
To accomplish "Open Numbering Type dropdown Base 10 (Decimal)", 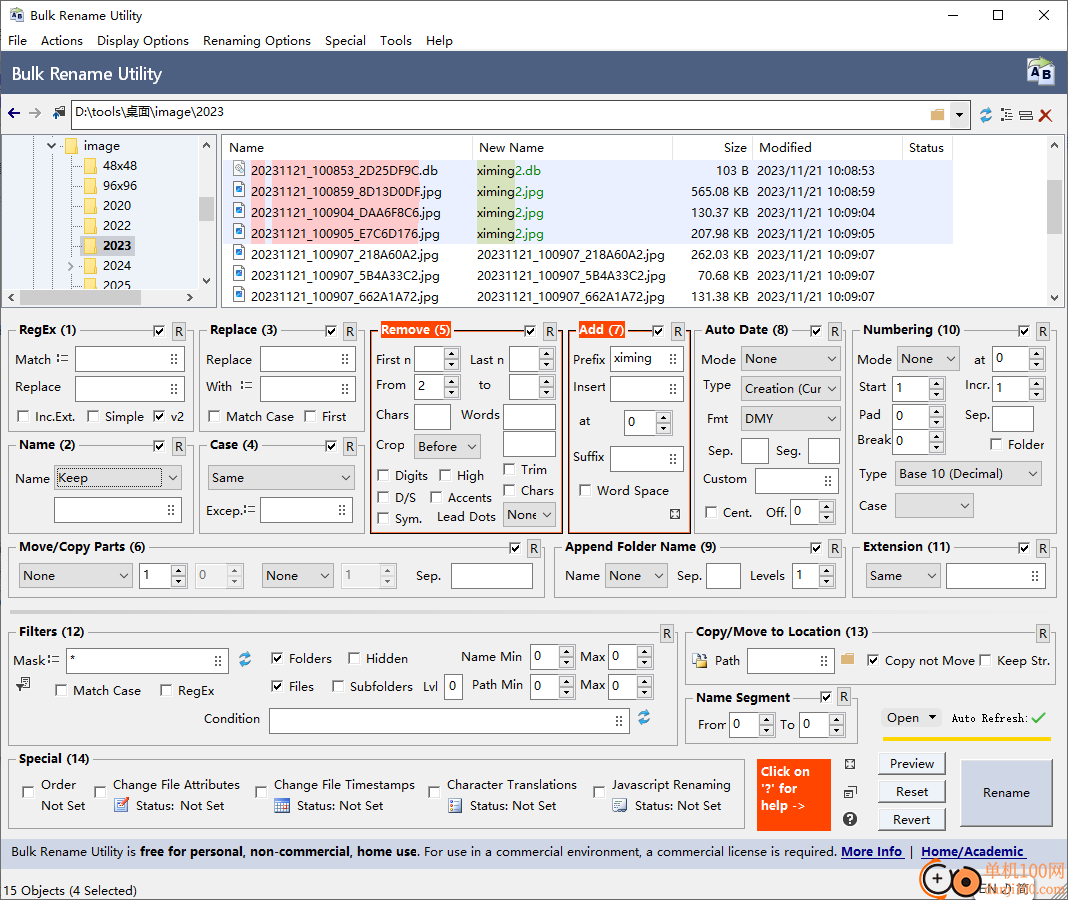I will (969, 474).
